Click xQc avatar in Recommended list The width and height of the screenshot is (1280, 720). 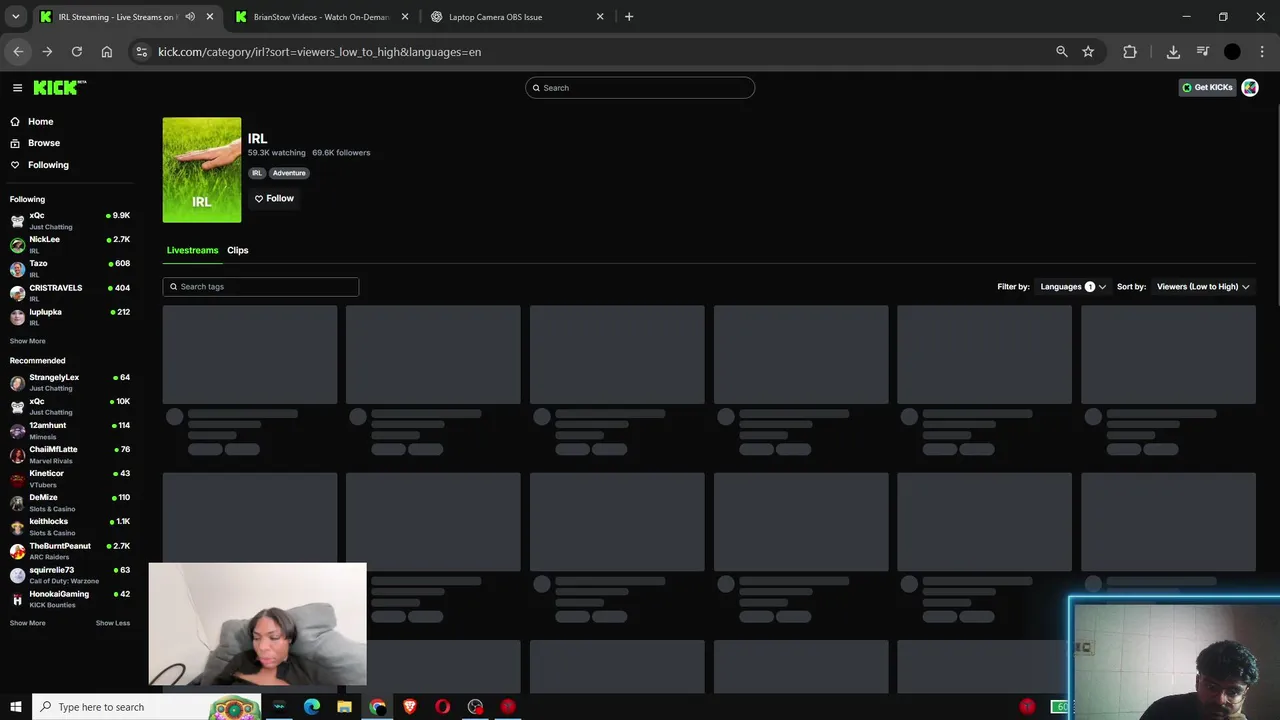[x=17, y=407]
